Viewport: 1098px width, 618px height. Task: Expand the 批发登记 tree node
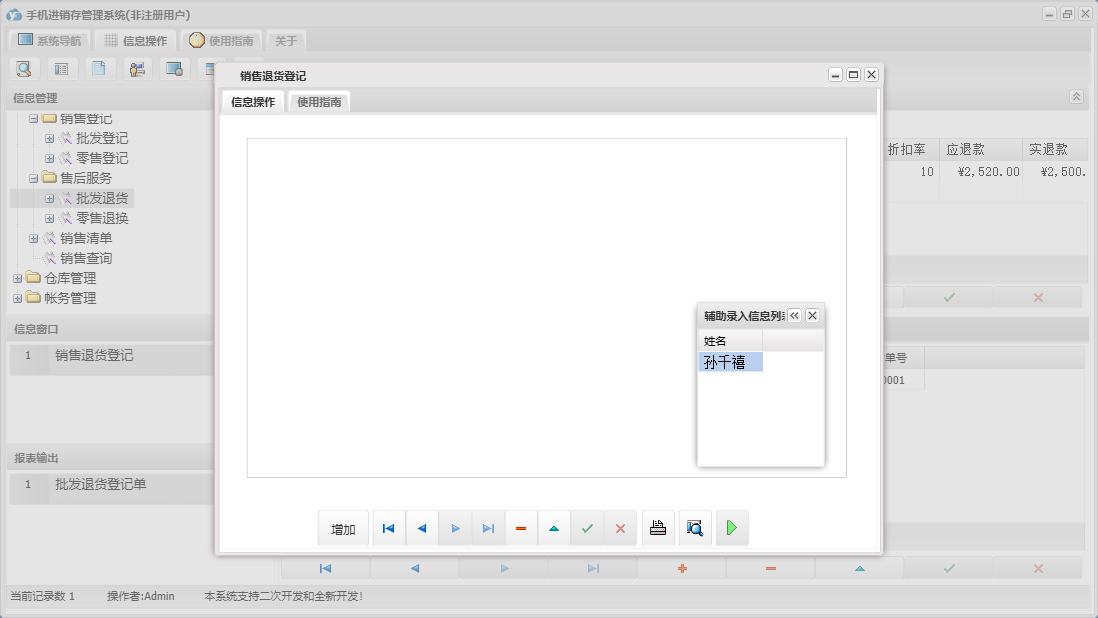point(49,139)
